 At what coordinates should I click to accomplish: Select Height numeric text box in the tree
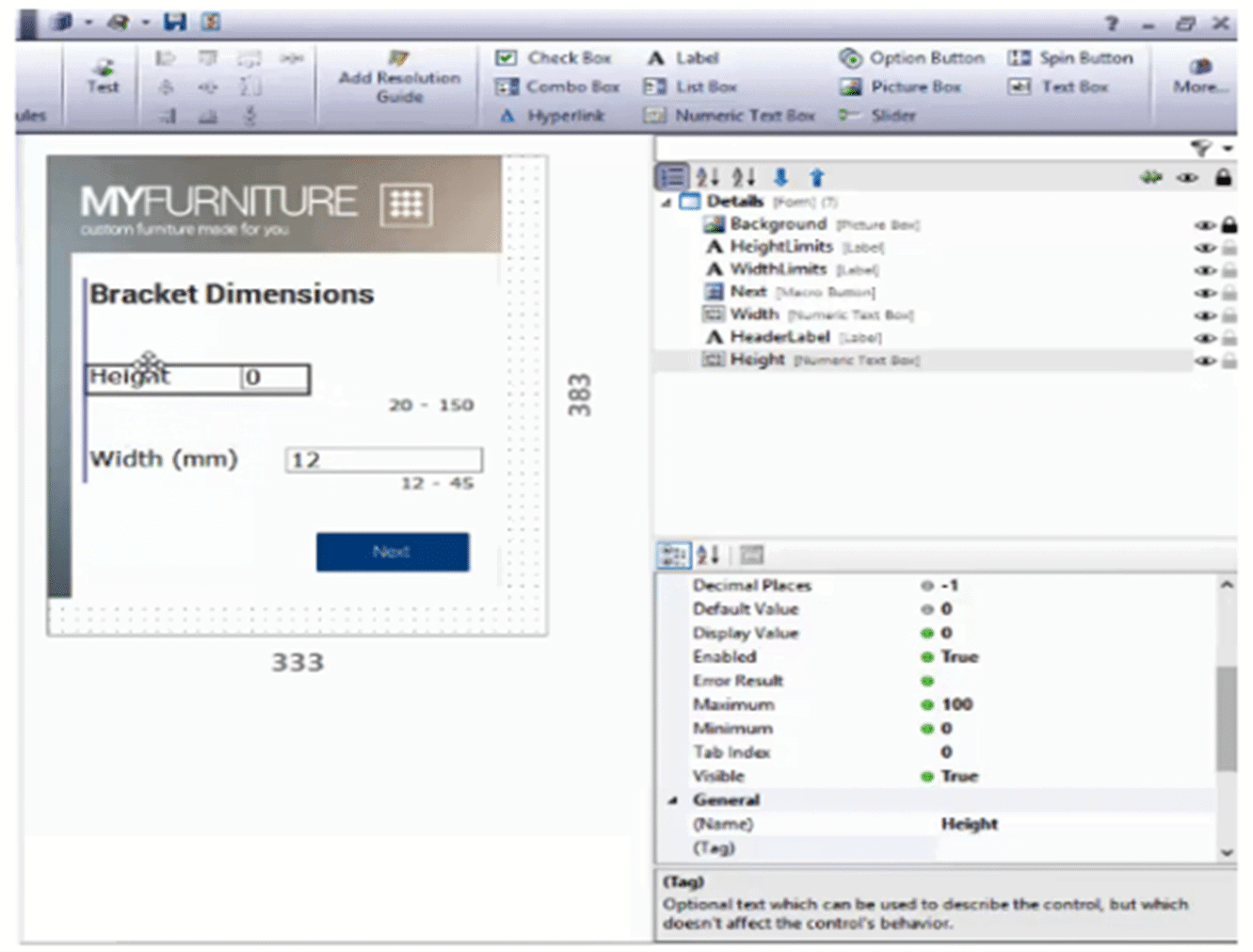[811, 360]
